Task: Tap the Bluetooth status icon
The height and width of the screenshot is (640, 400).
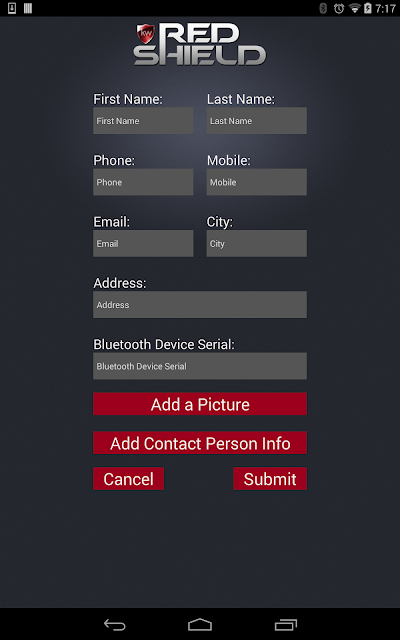Action: coord(323,8)
